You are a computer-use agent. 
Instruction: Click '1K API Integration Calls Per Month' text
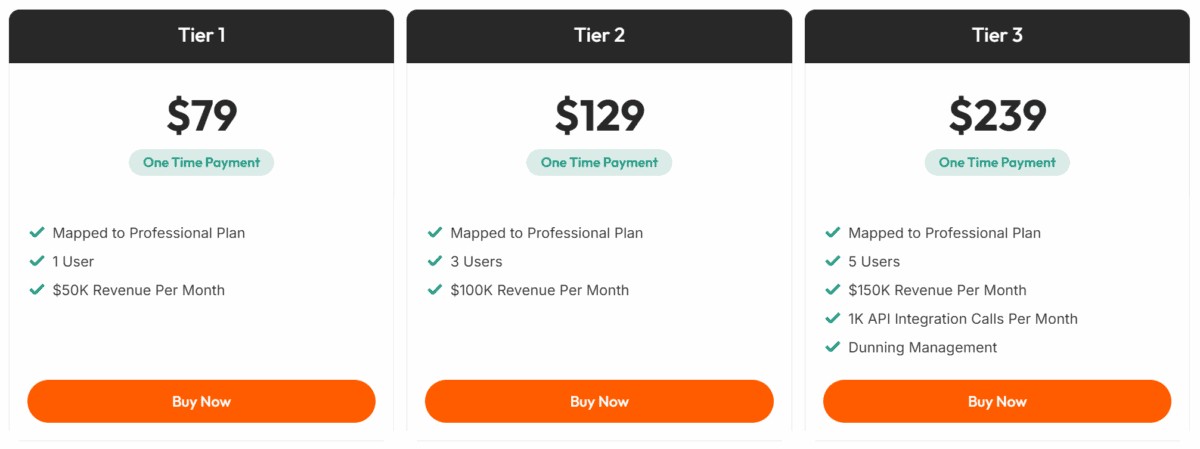(962, 319)
